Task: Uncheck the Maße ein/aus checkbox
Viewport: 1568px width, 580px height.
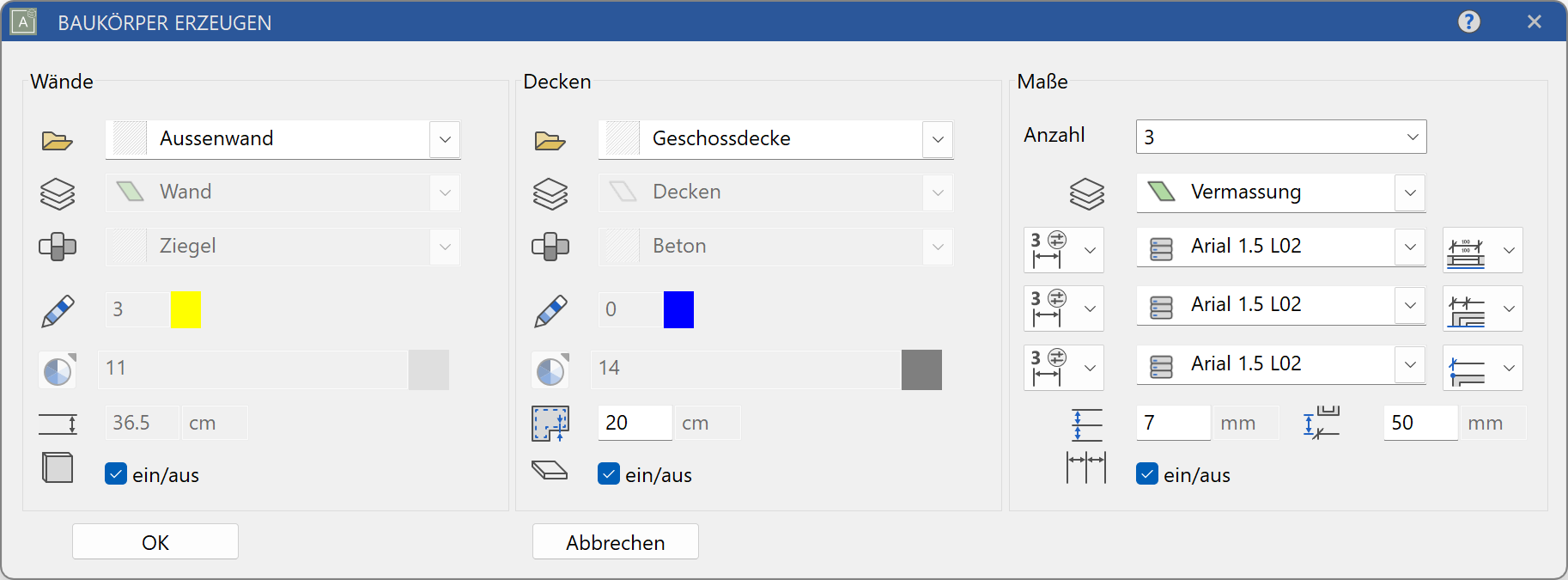Action: [1147, 474]
